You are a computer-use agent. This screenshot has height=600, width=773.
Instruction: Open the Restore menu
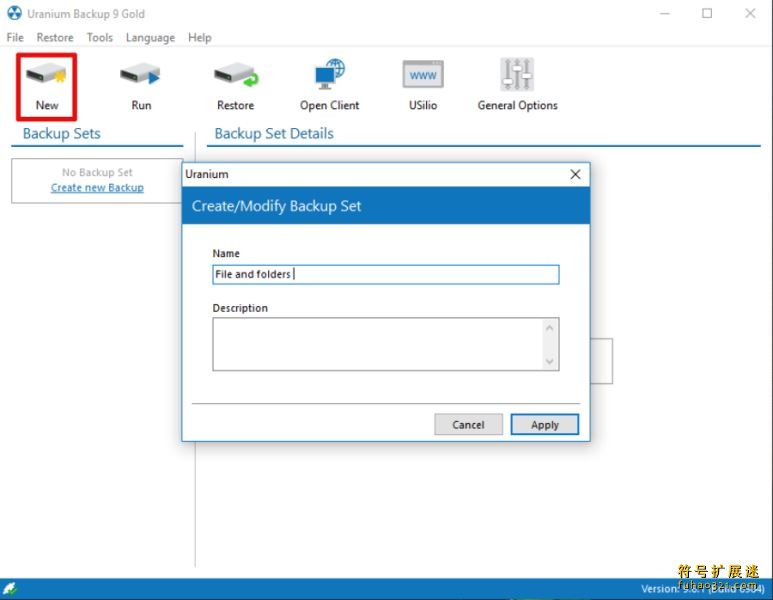(55, 37)
